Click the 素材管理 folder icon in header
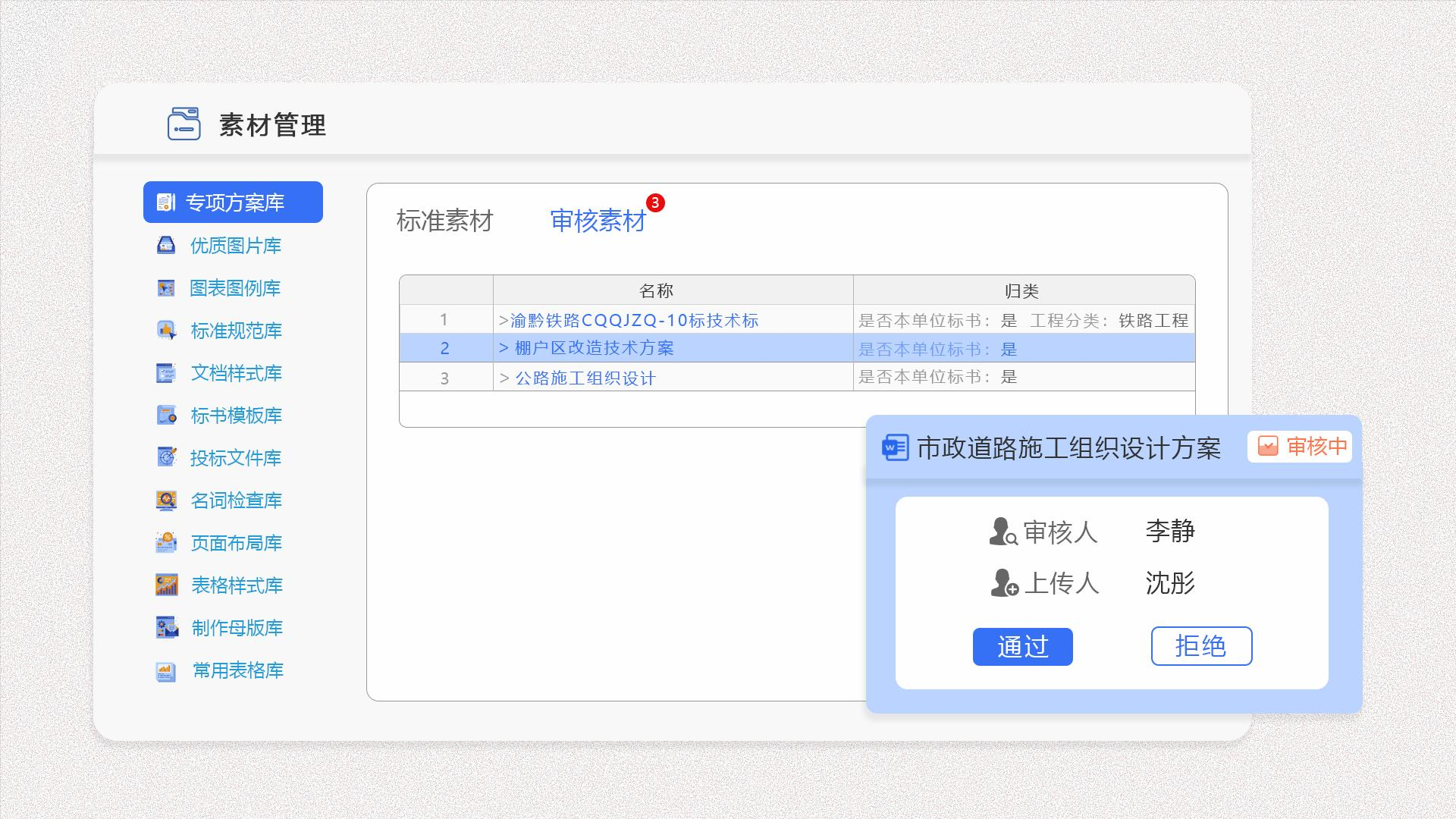1456x819 pixels. [x=184, y=124]
